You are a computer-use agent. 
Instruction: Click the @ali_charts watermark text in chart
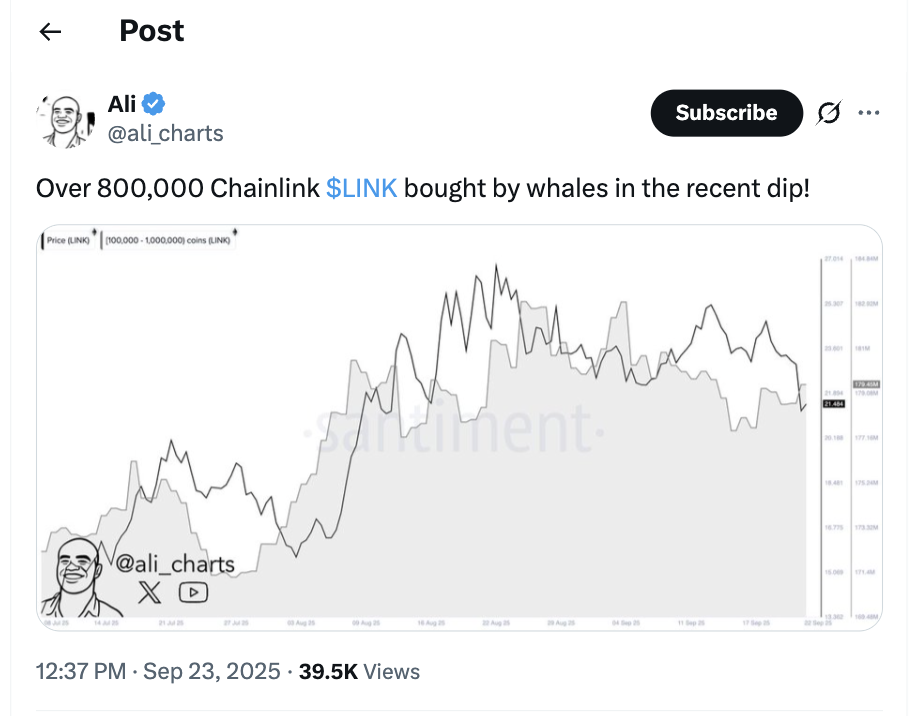click(175, 564)
